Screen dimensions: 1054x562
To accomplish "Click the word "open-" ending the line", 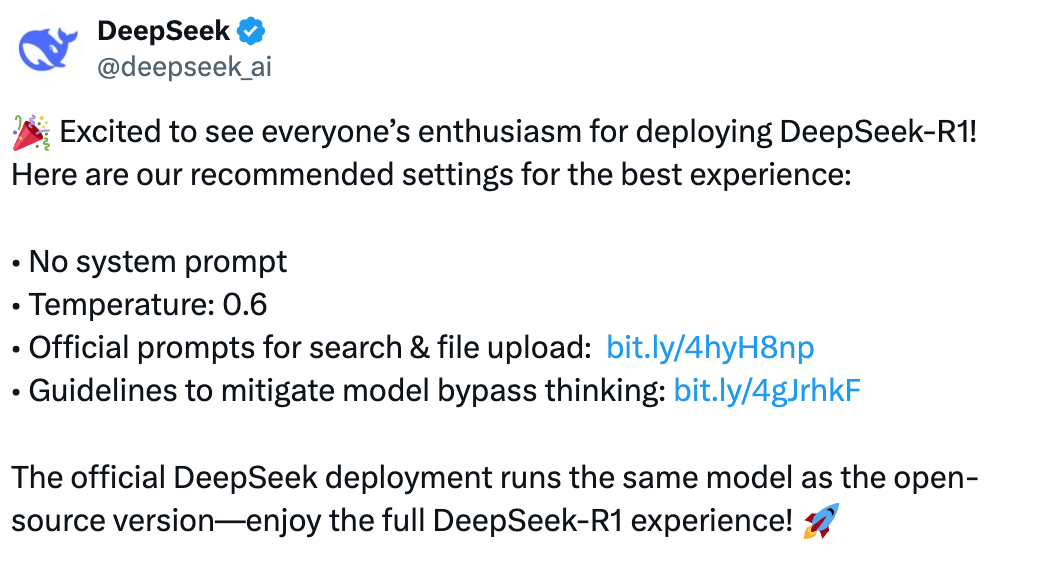I will (x=936, y=479).
